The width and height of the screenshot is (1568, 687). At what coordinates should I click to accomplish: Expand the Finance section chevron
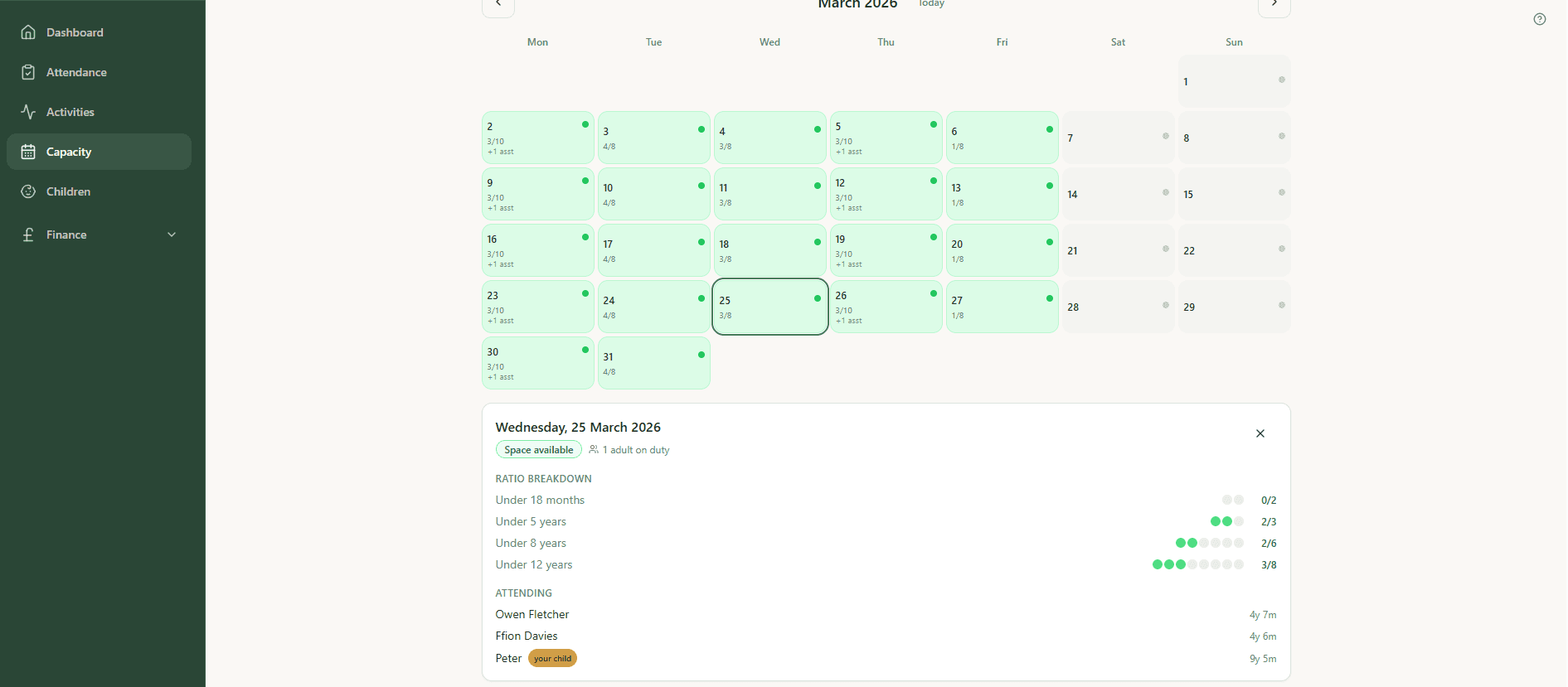(x=172, y=235)
